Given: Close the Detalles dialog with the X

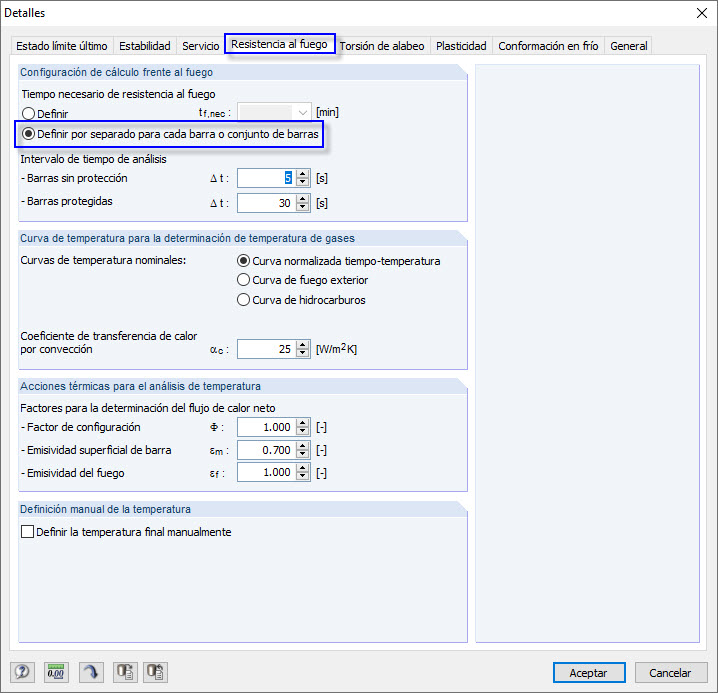Looking at the screenshot, I should [x=702, y=13].
